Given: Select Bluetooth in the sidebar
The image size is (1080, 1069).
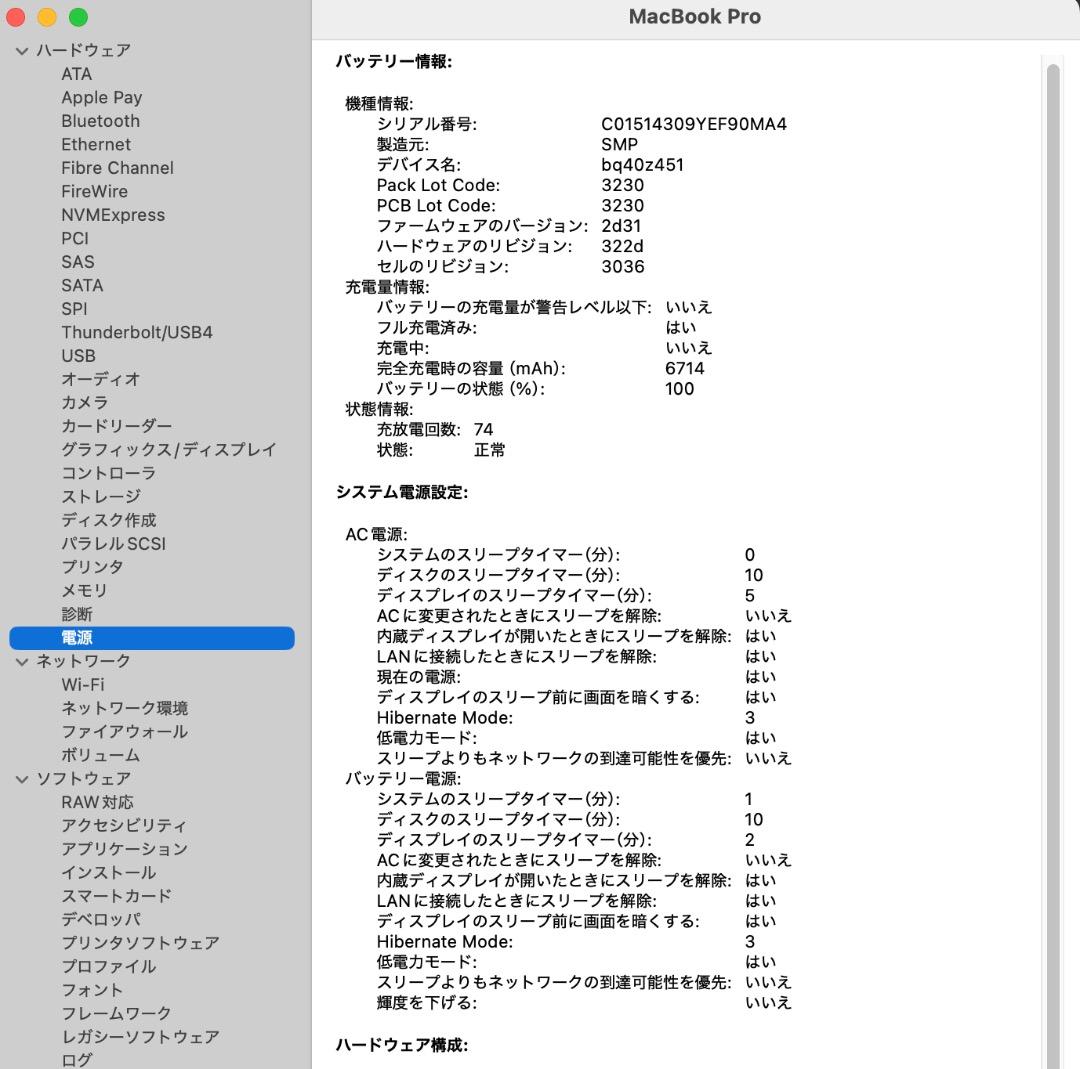Looking at the screenshot, I should pos(100,120).
